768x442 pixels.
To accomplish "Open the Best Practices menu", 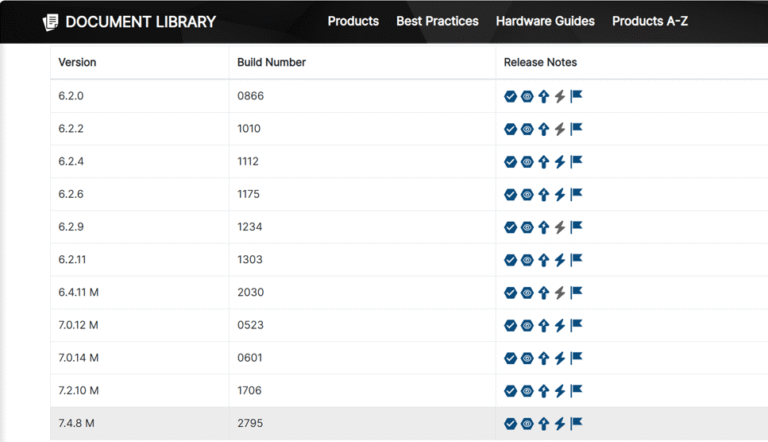I will (x=437, y=21).
